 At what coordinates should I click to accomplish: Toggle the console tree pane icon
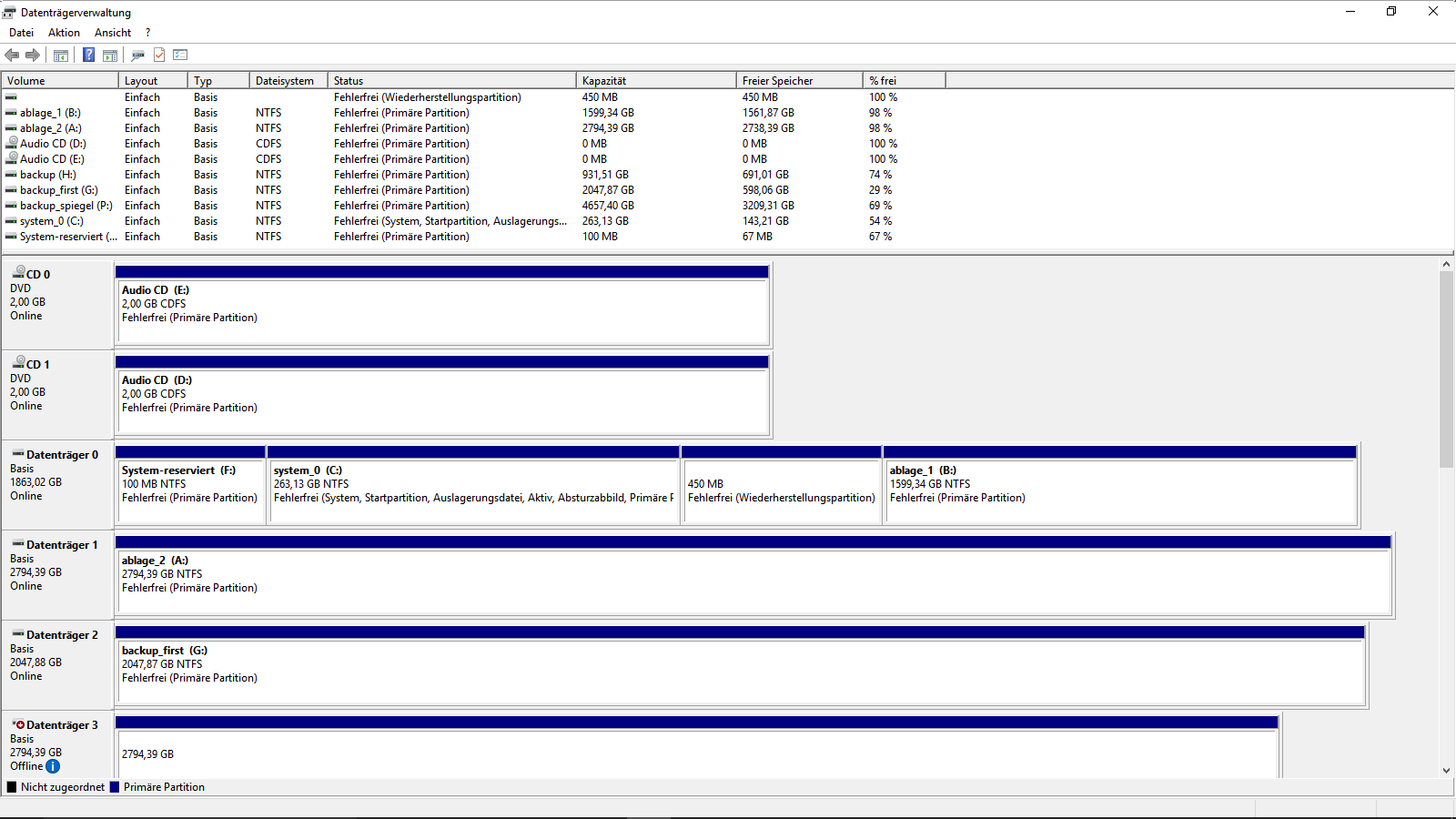tap(61, 56)
